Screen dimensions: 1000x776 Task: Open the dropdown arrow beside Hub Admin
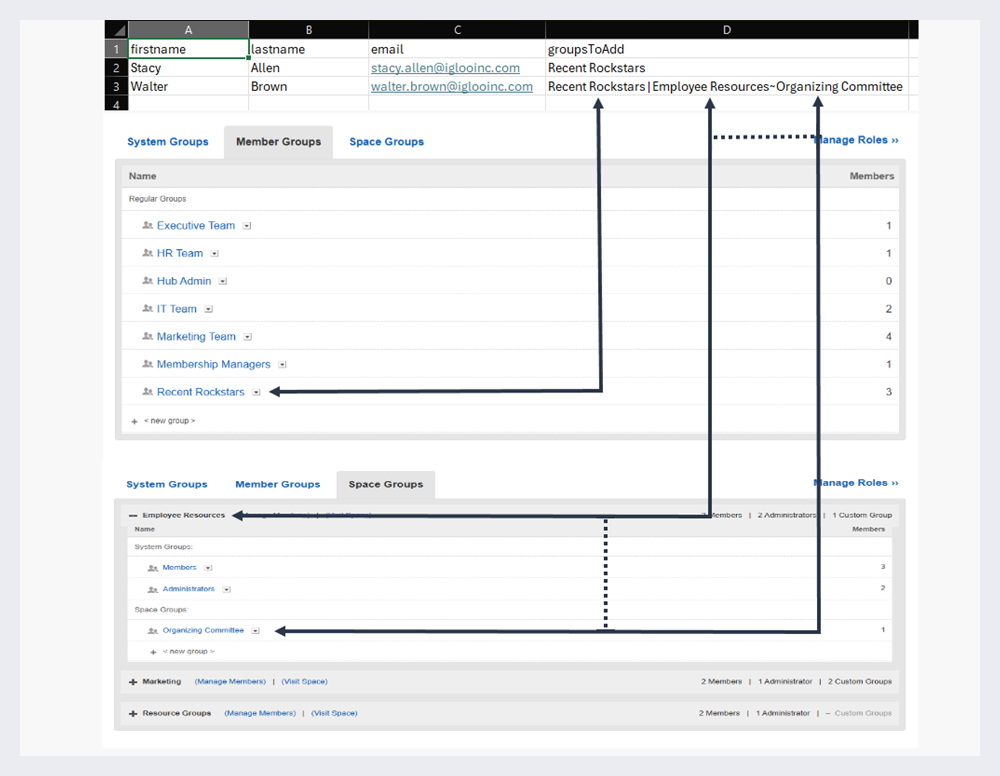pyautogui.click(x=223, y=282)
